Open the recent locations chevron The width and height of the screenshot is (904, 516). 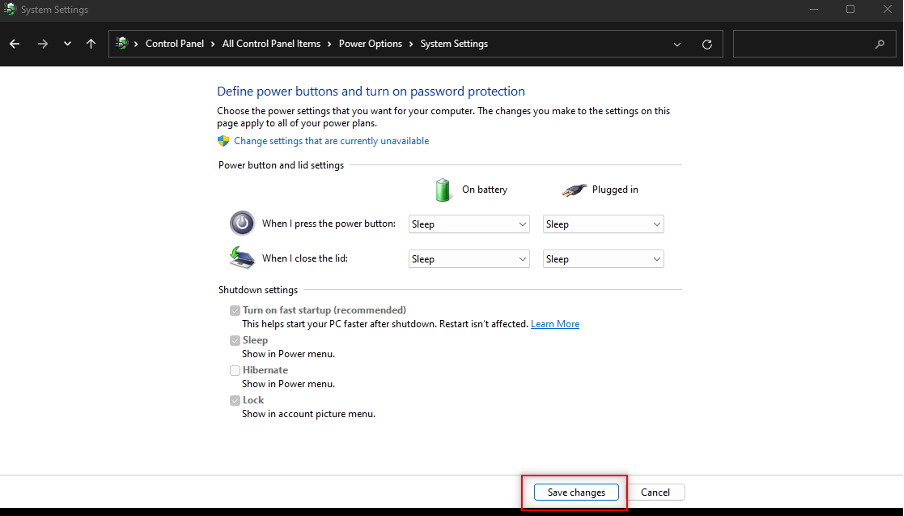point(67,44)
